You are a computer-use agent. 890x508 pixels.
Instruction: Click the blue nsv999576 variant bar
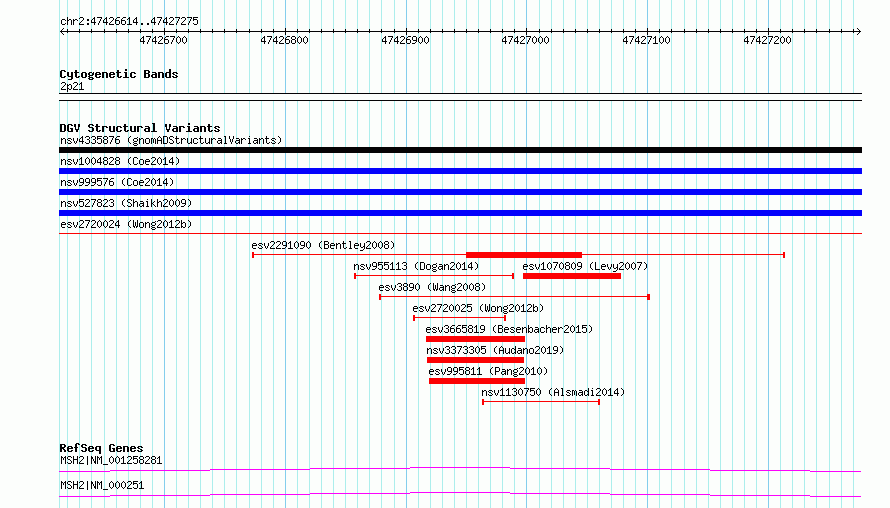pyautogui.click(x=460, y=192)
